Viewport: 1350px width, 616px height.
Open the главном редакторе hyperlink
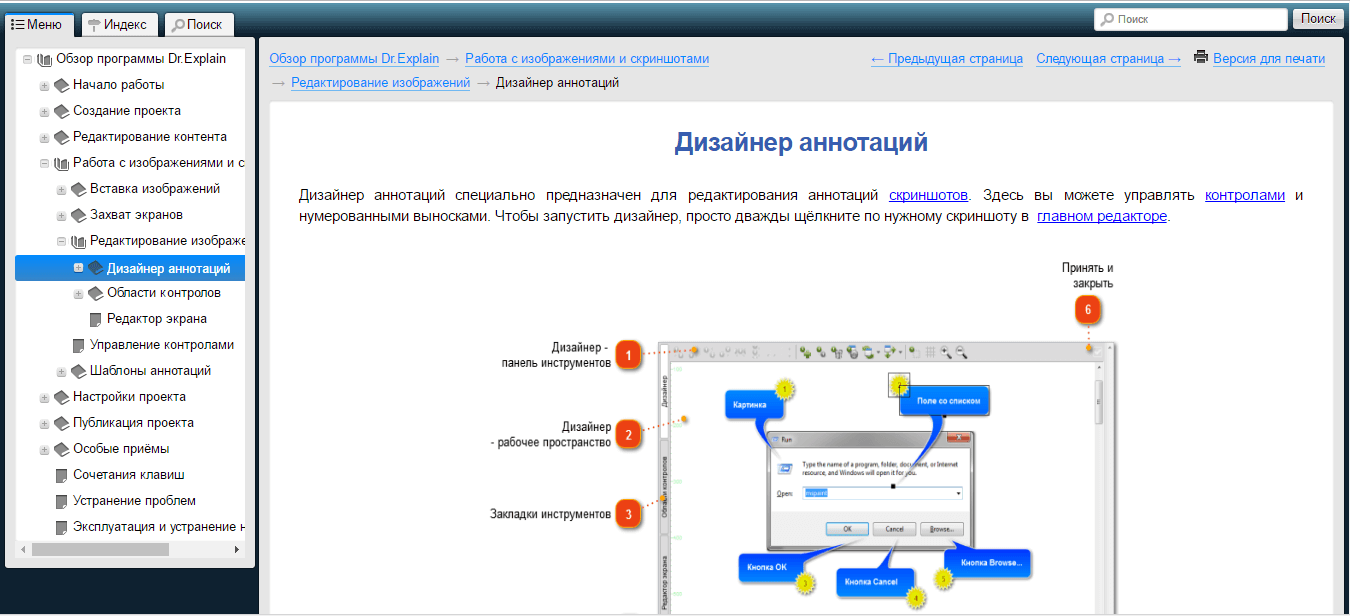[x=1102, y=216]
